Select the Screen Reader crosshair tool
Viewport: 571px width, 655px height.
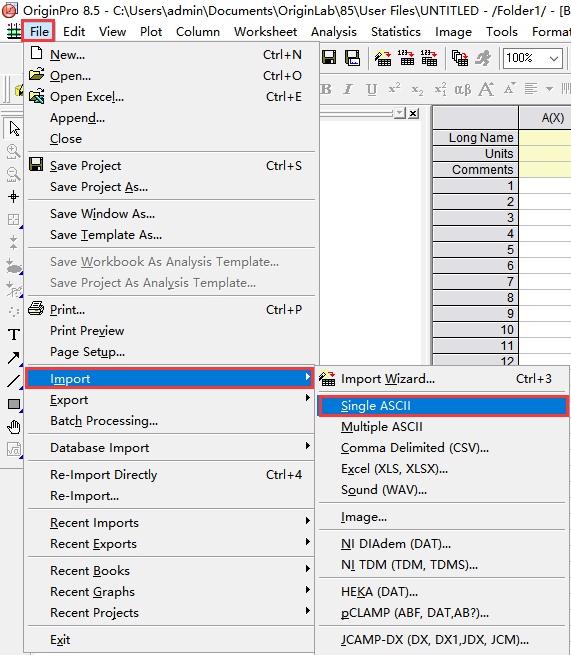(x=13, y=197)
